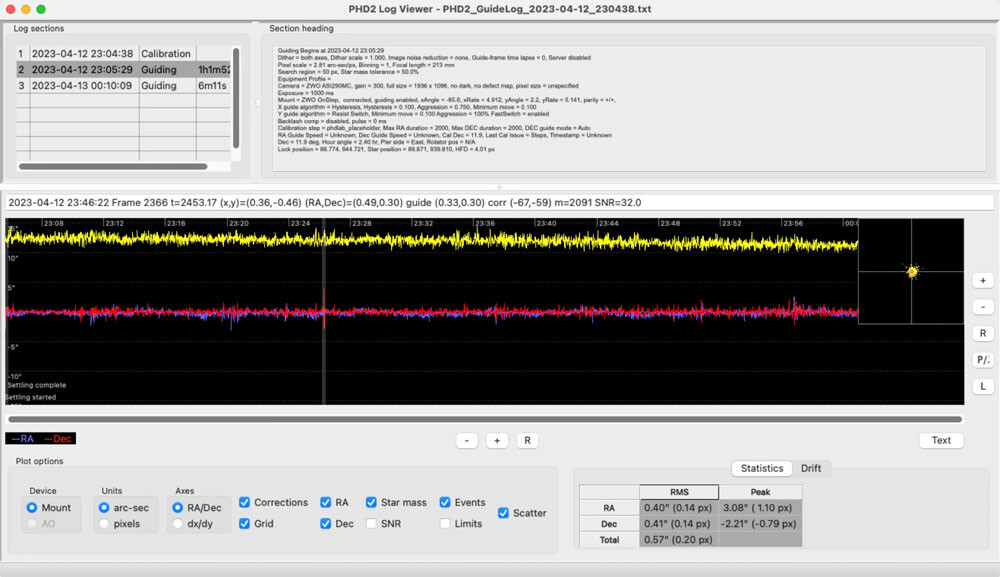Click the horizontal zoom-in plus button below graph
The image size is (1000, 577).
(x=497, y=440)
